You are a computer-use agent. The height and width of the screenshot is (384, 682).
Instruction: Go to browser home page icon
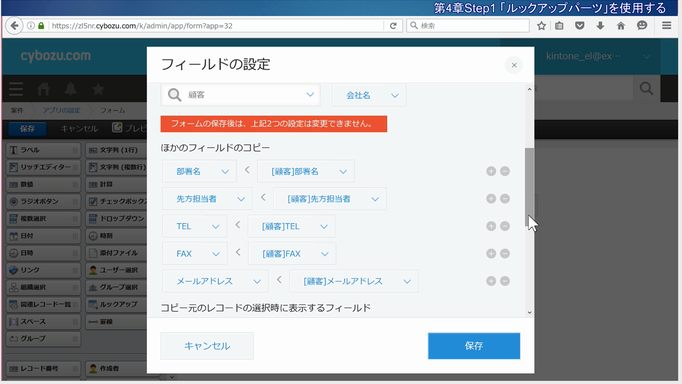(x=621, y=26)
